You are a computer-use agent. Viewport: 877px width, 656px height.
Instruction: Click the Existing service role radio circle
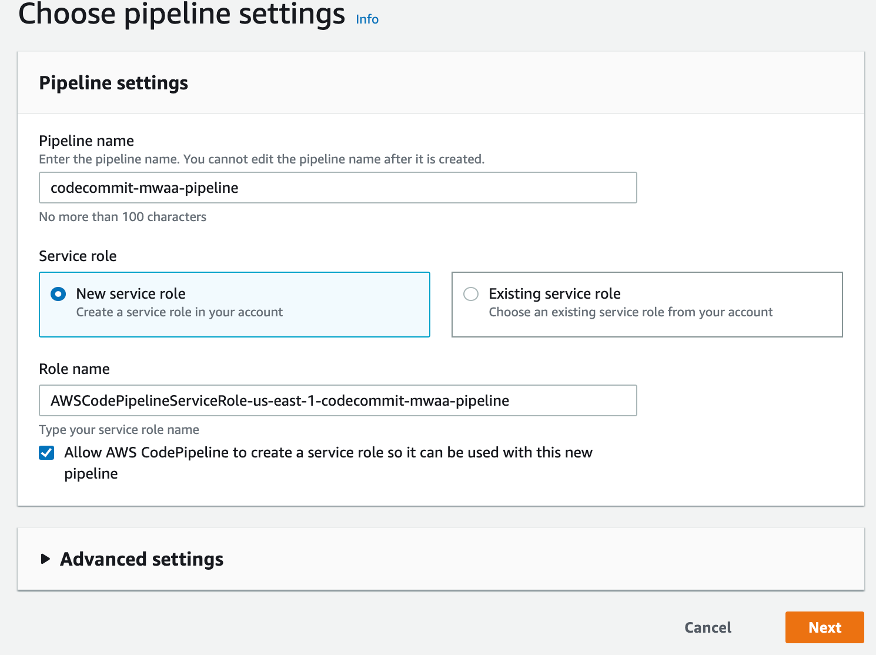(x=471, y=294)
